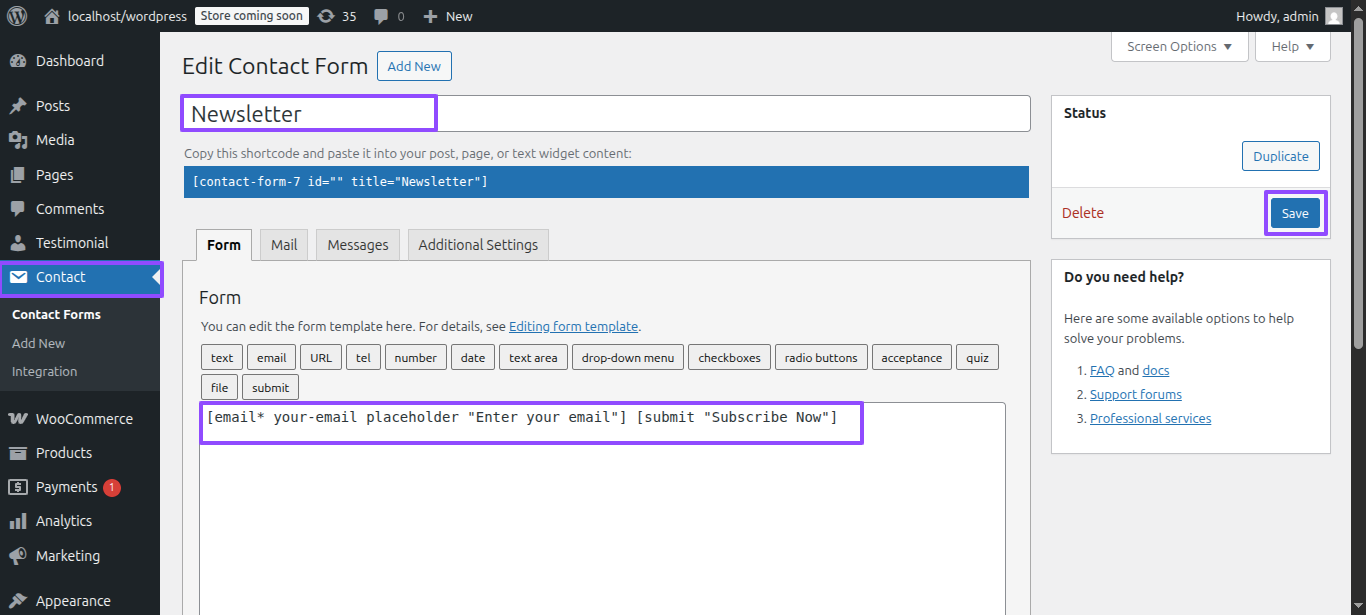Expand the Help dropdown
Screen dimensions: 1366x615
point(1293,46)
